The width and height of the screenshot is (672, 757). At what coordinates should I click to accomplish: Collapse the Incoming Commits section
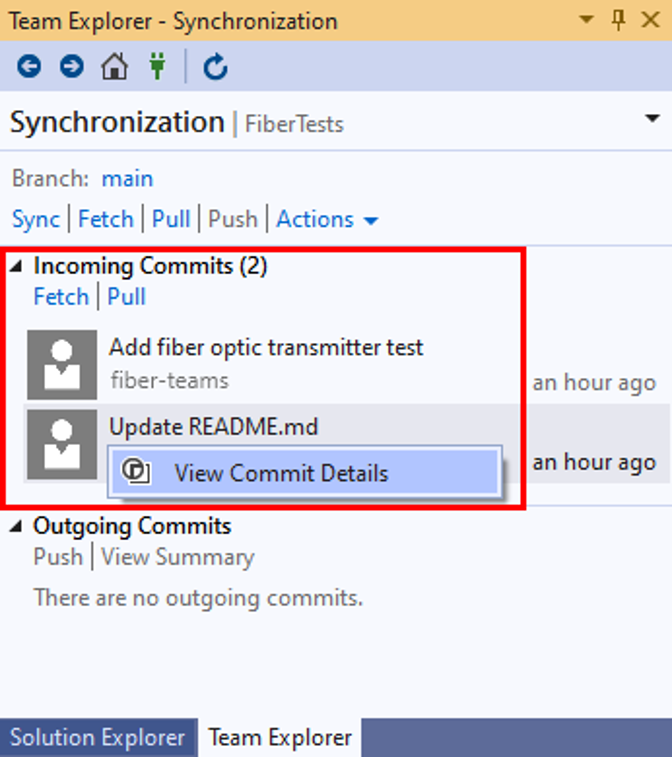[x=16, y=266]
